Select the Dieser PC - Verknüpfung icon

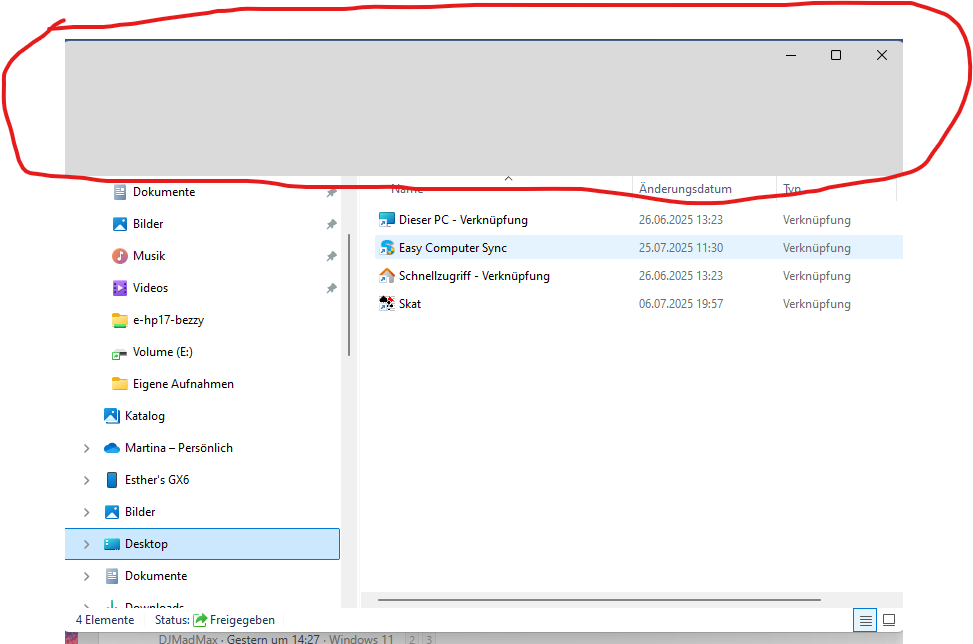click(x=387, y=219)
